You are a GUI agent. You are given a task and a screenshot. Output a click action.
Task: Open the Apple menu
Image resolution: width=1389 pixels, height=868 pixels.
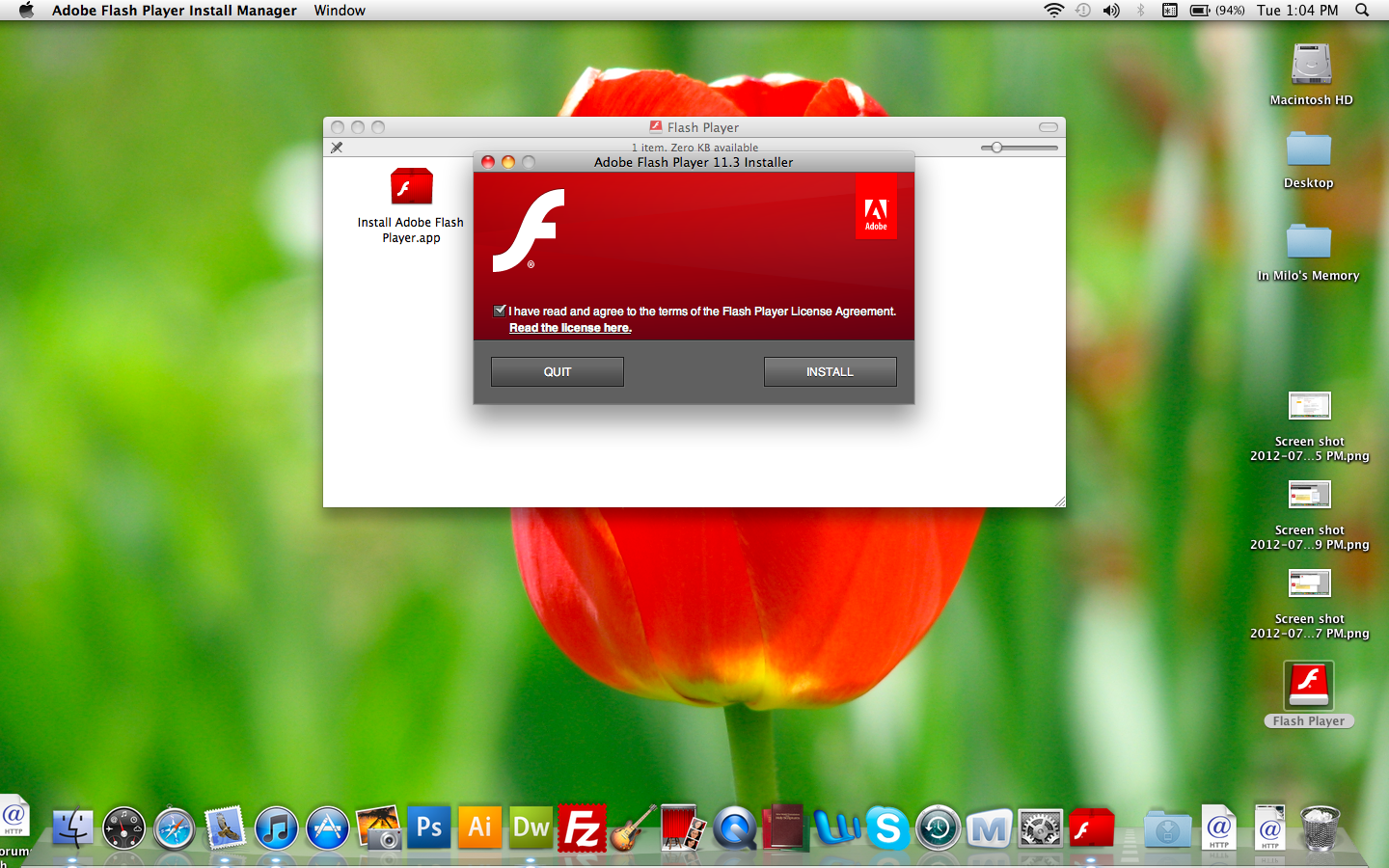[26, 11]
